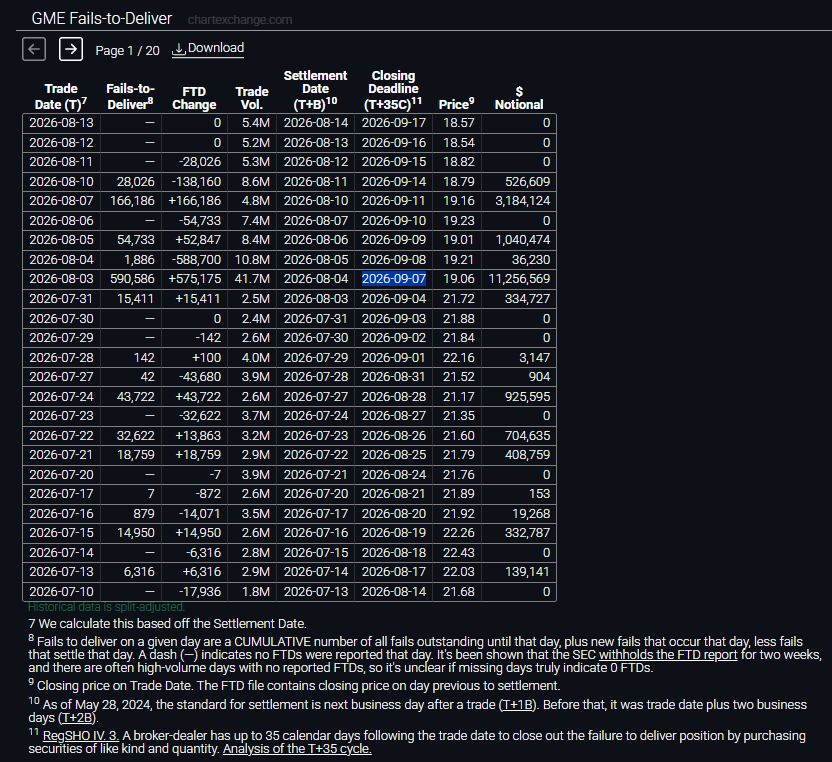Click price 18.57 cell

[458, 123]
